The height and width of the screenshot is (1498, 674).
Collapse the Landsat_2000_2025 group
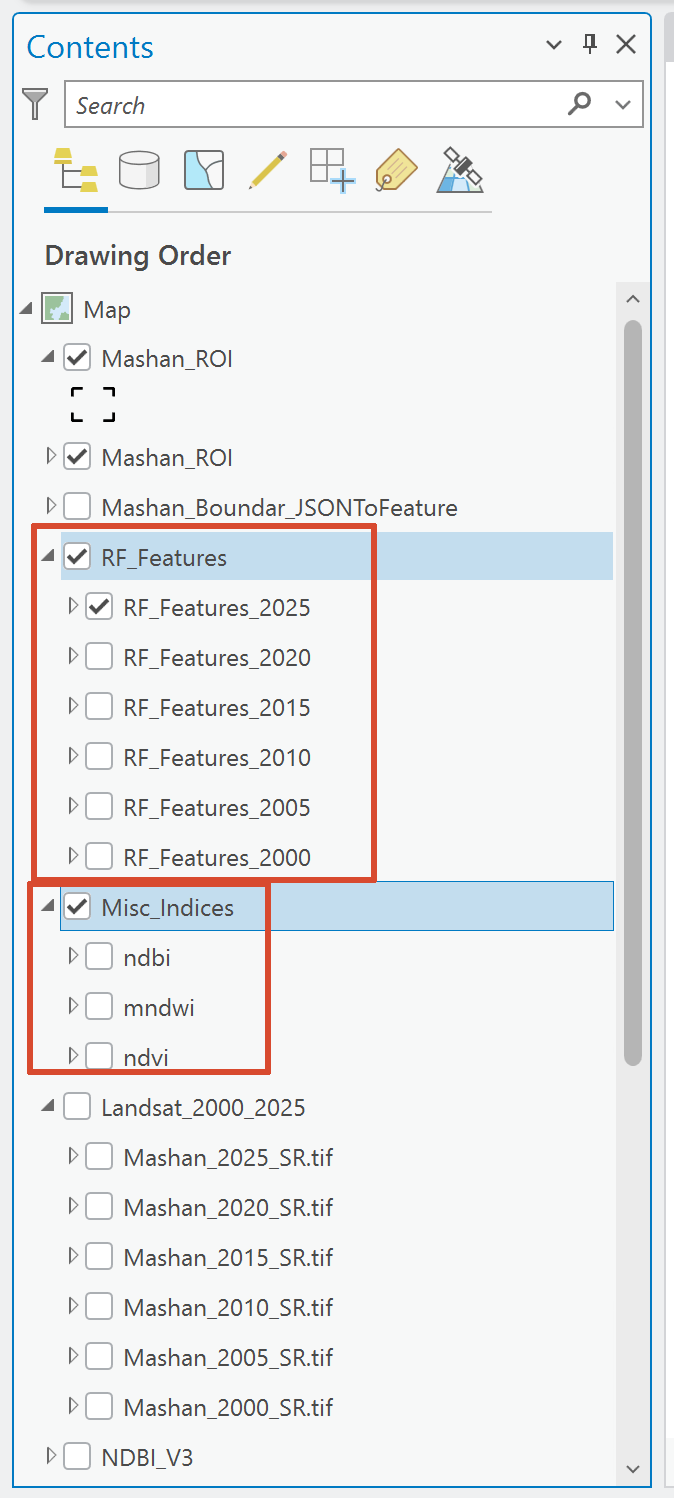coord(48,1107)
